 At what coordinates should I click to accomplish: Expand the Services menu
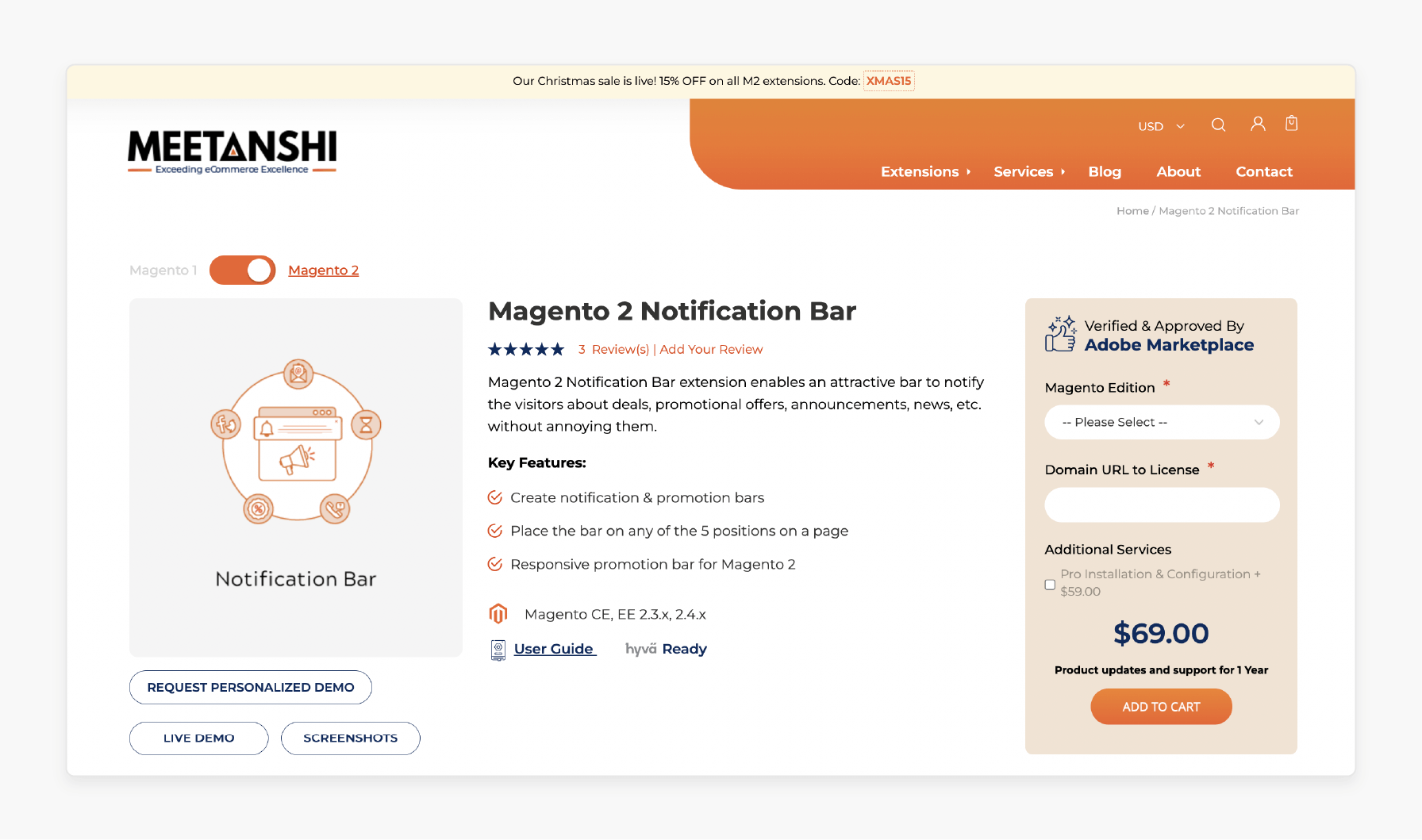(x=1029, y=171)
